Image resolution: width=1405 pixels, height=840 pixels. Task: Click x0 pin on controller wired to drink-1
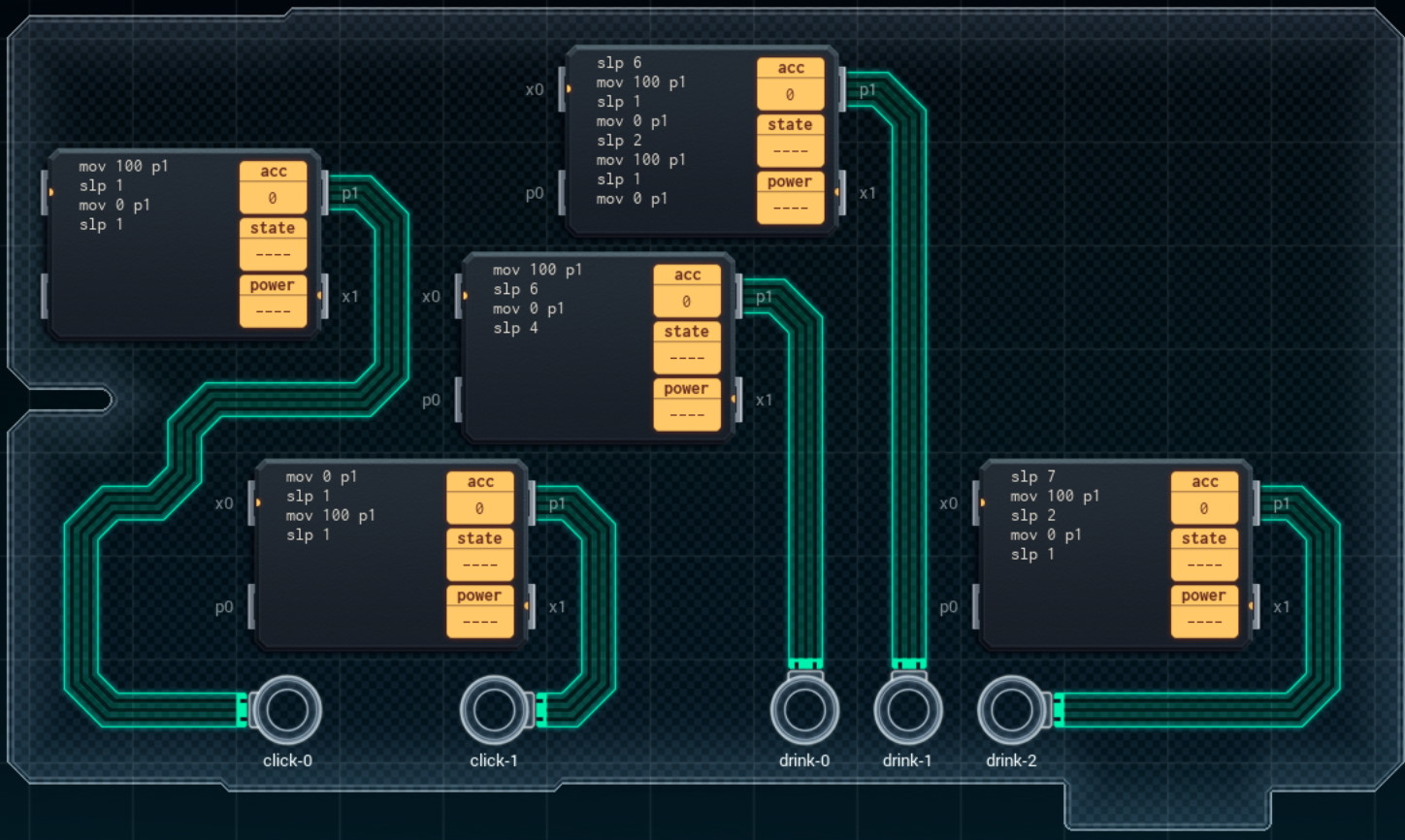(x=563, y=89)
